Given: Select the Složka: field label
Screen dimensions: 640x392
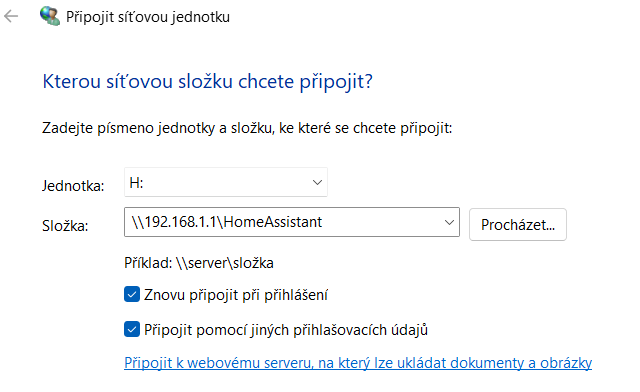Looking at the screenshot, I should click(65, 225).
